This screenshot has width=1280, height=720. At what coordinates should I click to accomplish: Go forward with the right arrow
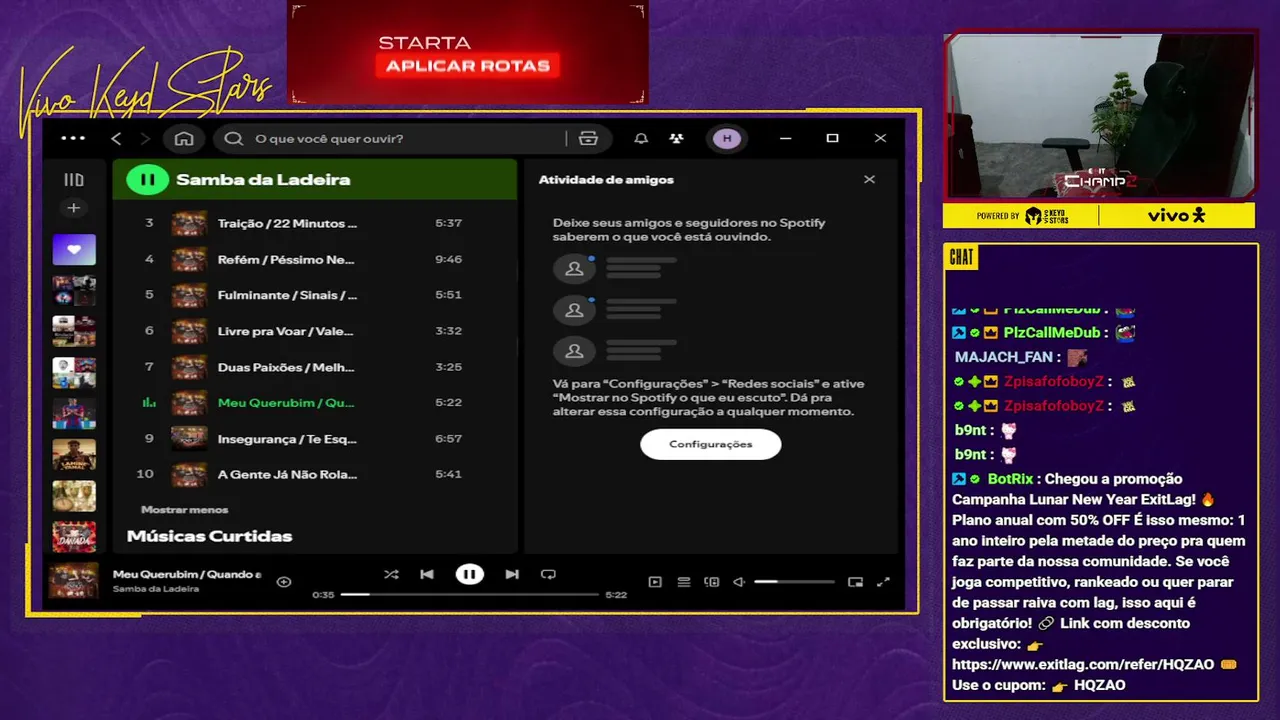tap(145, 138)
